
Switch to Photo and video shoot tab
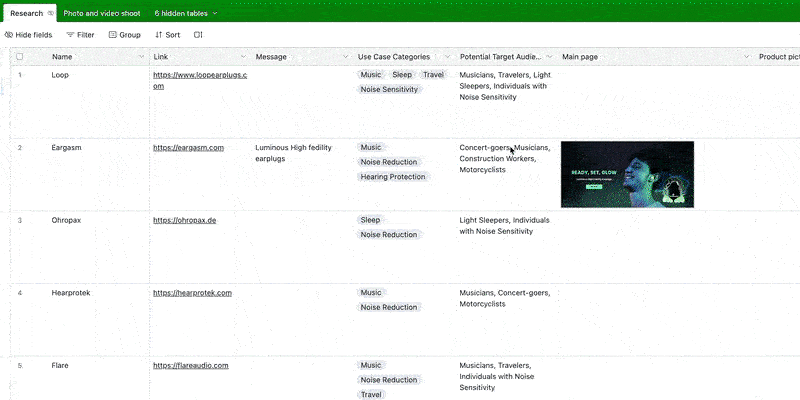pos(102,13)
